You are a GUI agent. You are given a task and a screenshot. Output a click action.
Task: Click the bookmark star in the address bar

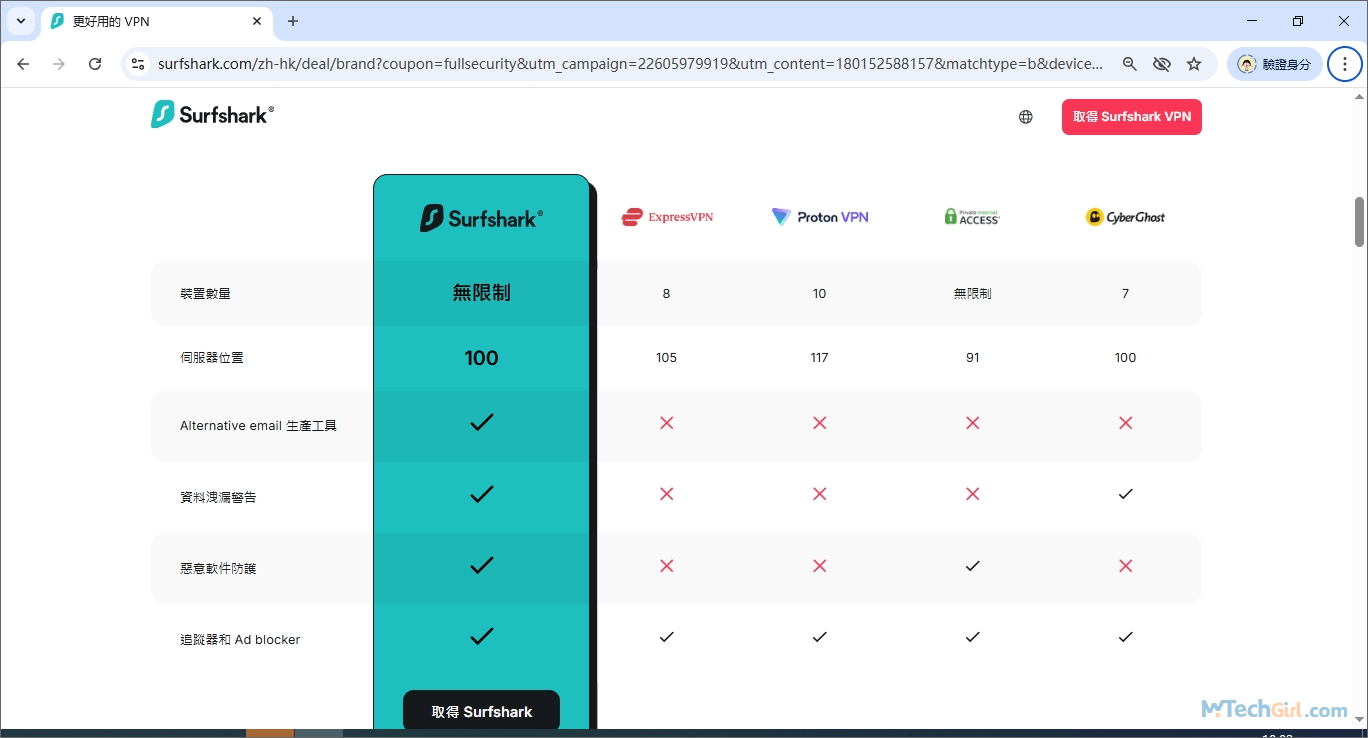click(1194, 63)
